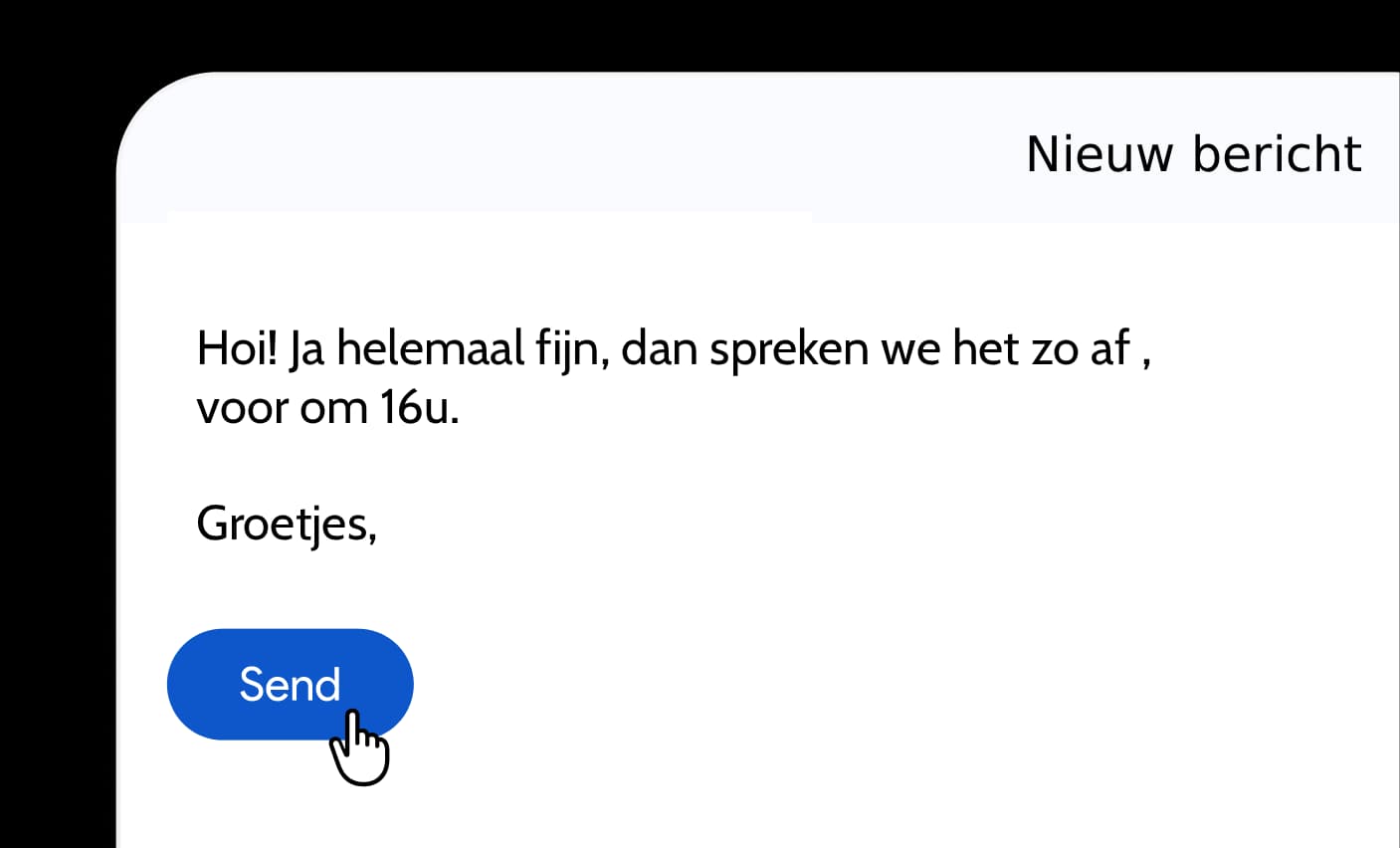Click the word "bericht" in the header
The height and width of the screenshot is (848, 1400).
tap(1277, 155)
